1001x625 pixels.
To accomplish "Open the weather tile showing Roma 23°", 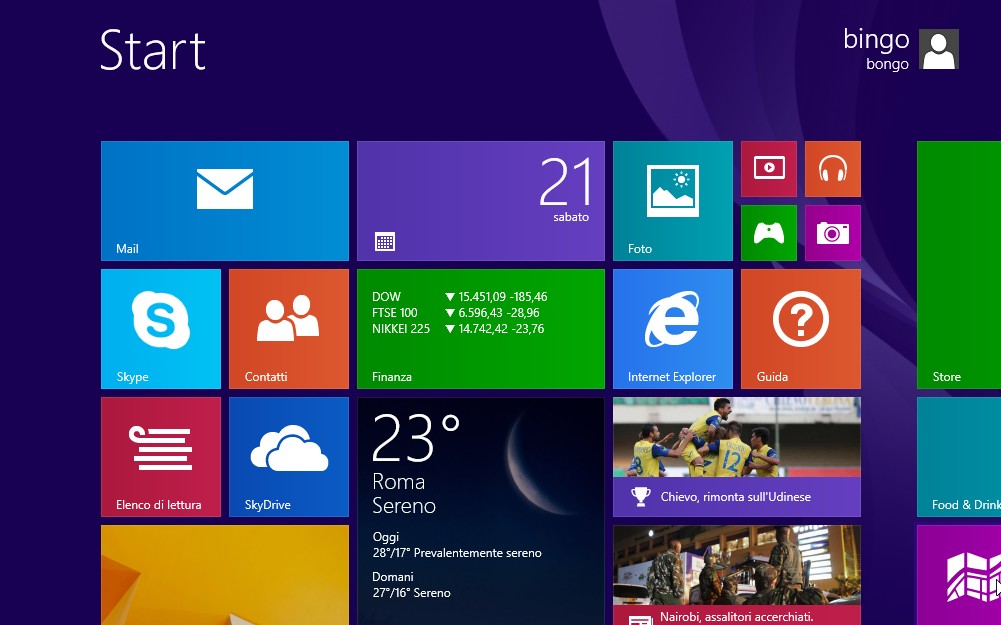I will [x=481, y=511].
